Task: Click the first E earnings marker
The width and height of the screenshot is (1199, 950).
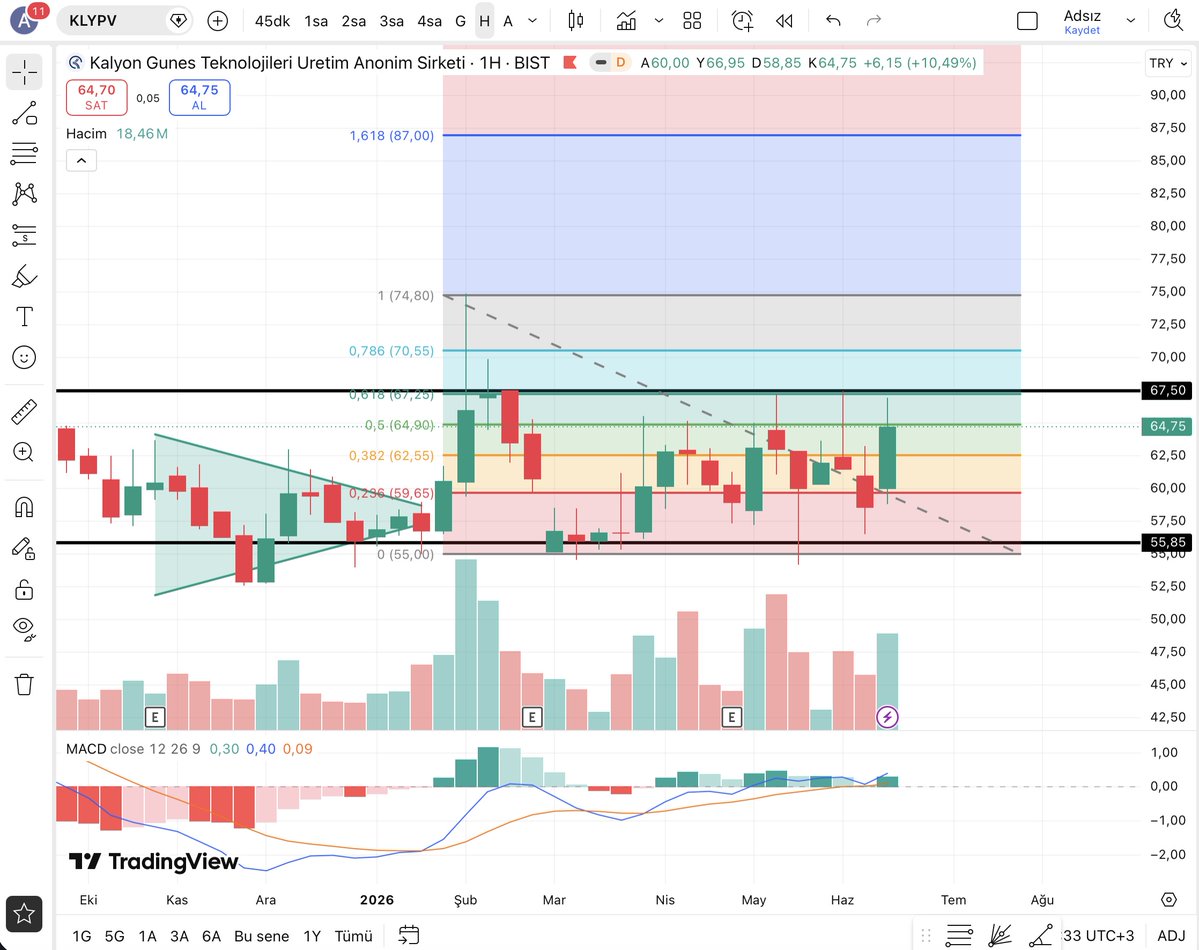Action: tap(155, 717)
